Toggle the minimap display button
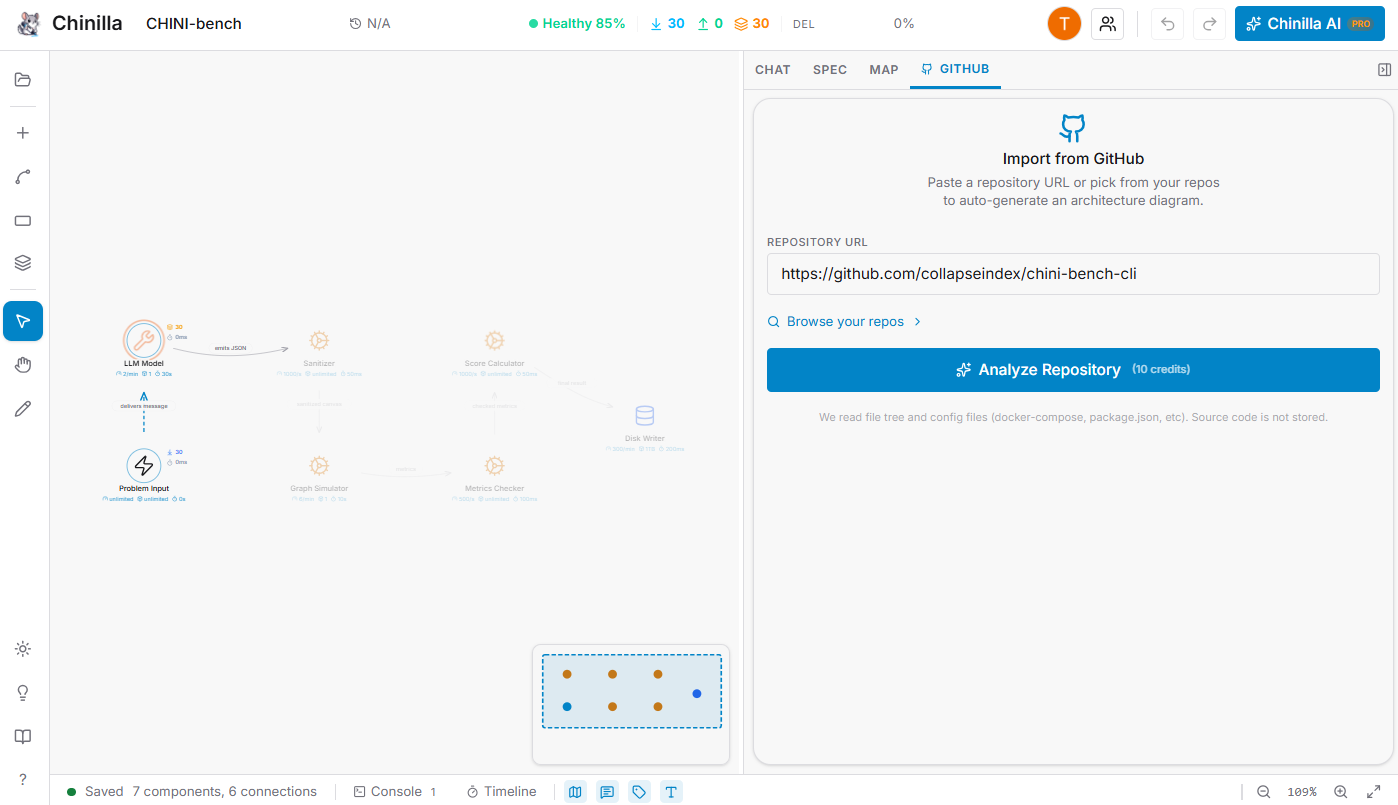 click(575, 792)
